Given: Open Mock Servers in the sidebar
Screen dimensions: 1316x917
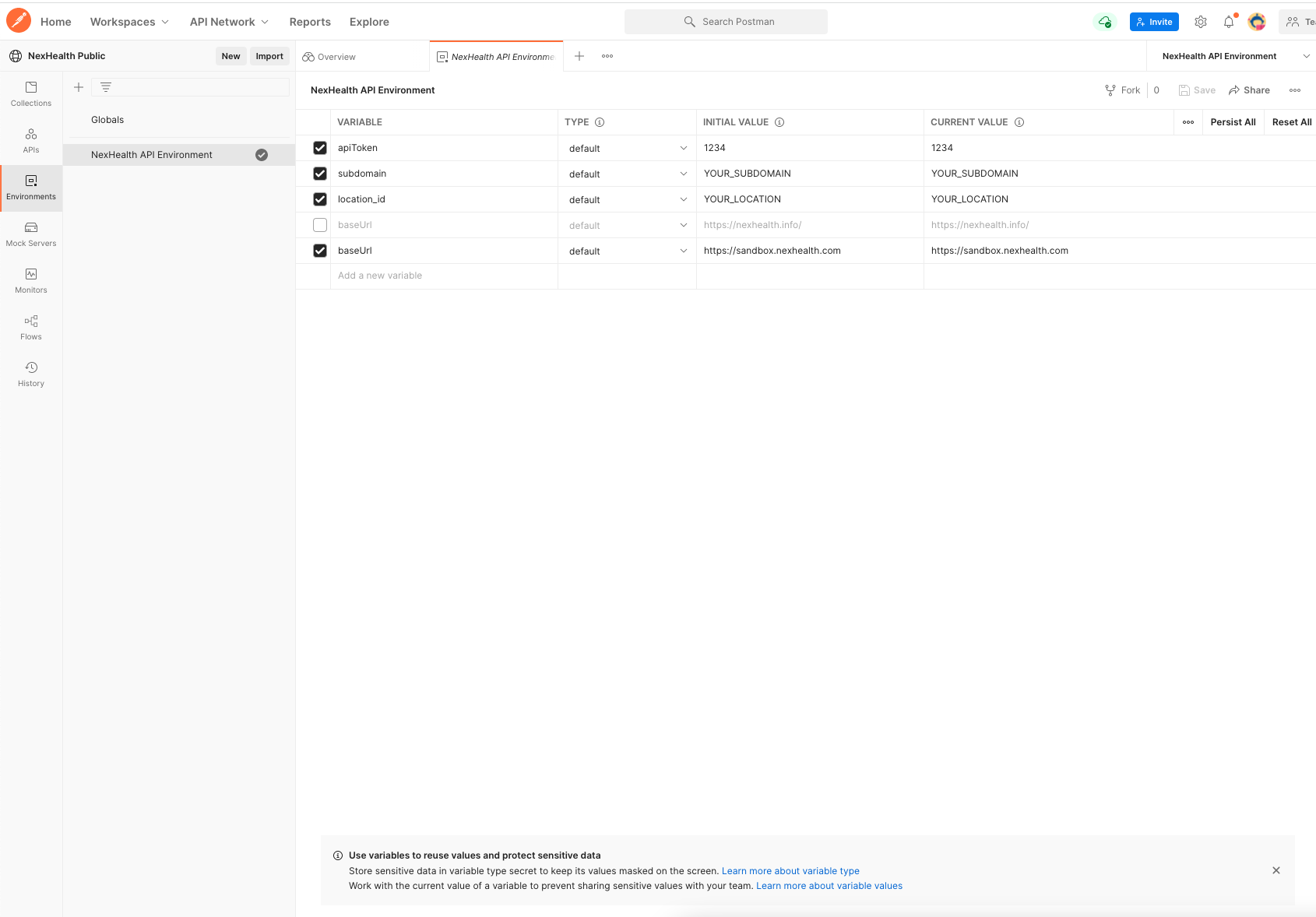Looking at the screenshot, I should click(31, 234).
